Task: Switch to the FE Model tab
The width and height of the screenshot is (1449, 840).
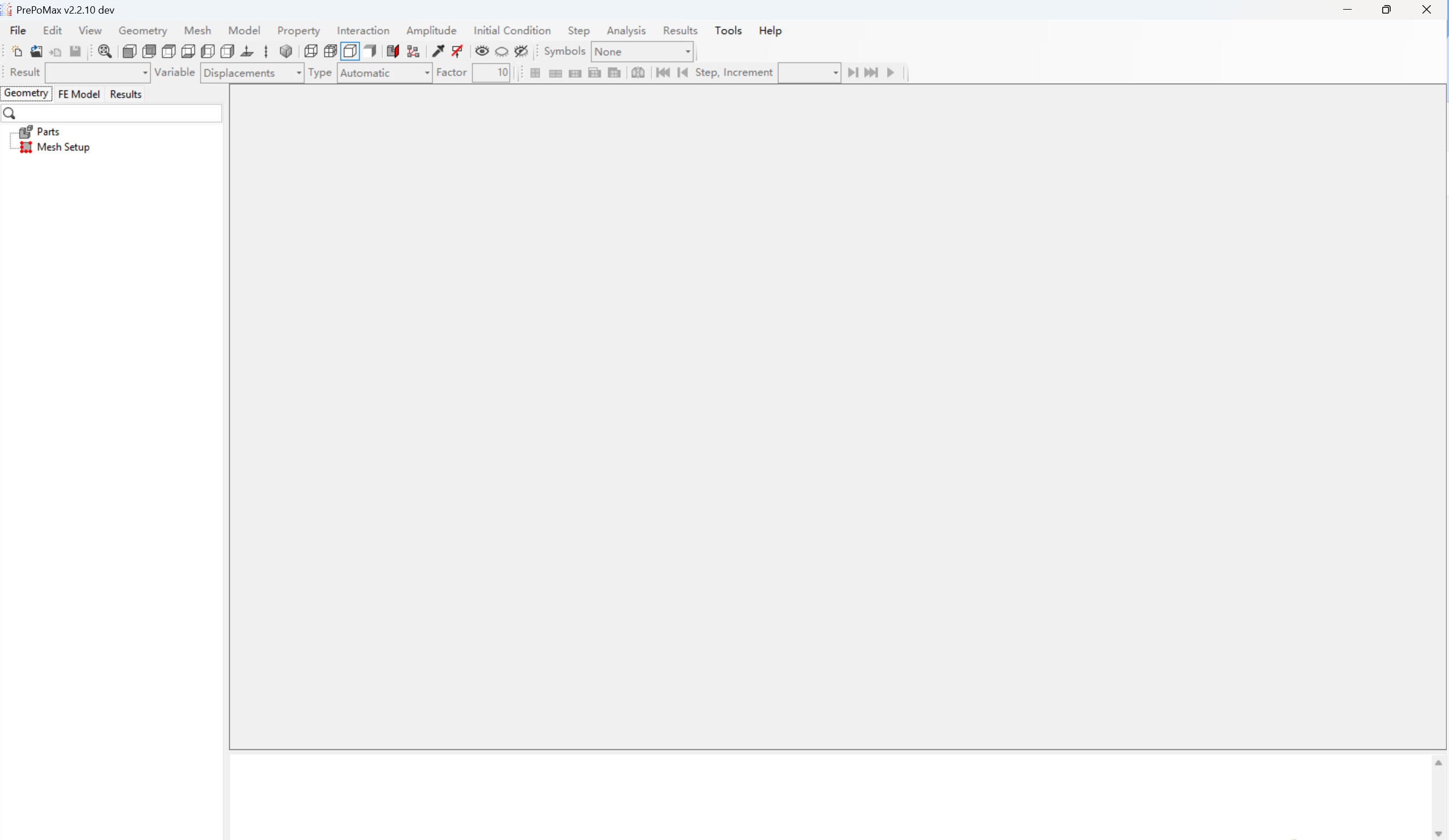Action: point(79,95)
